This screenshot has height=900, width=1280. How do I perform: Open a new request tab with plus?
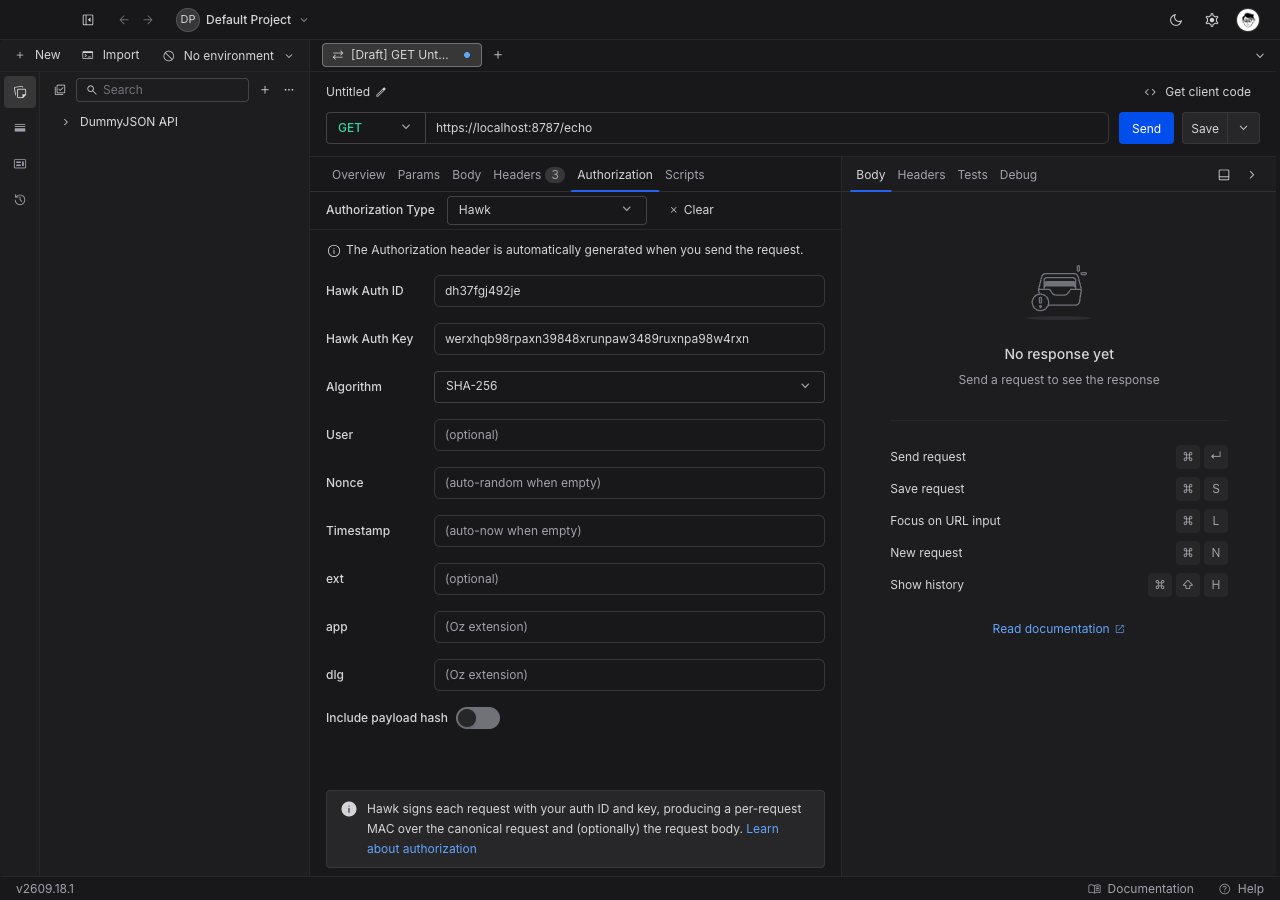click(498, 55)
